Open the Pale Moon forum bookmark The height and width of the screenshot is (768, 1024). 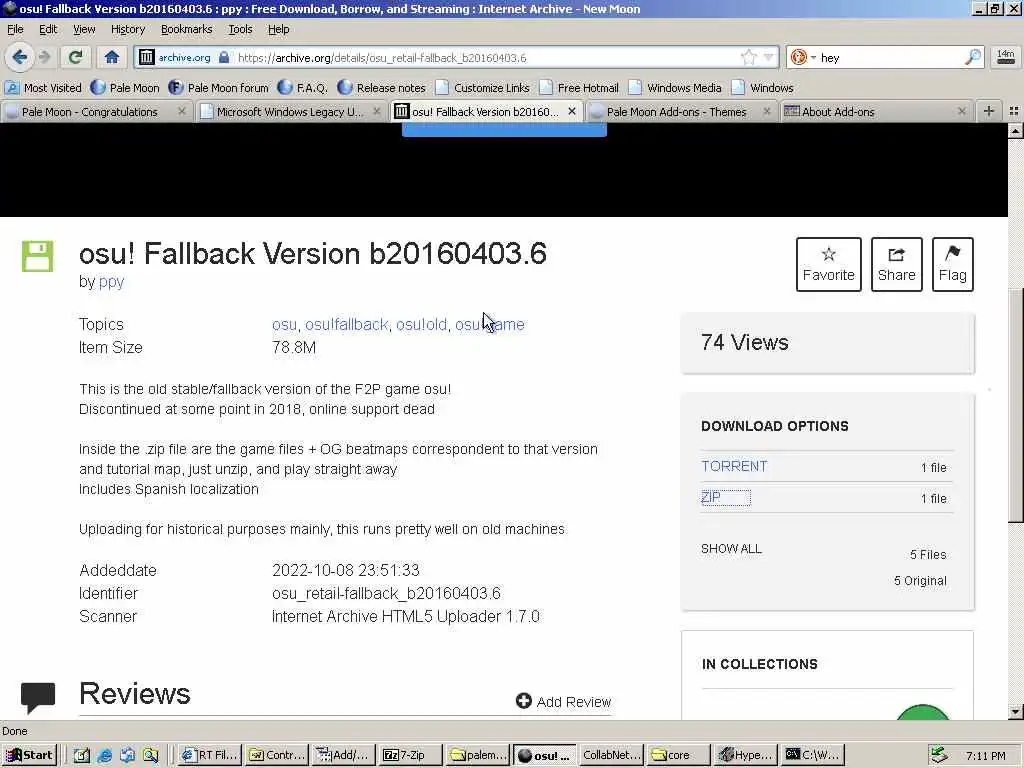coord(219,88)
